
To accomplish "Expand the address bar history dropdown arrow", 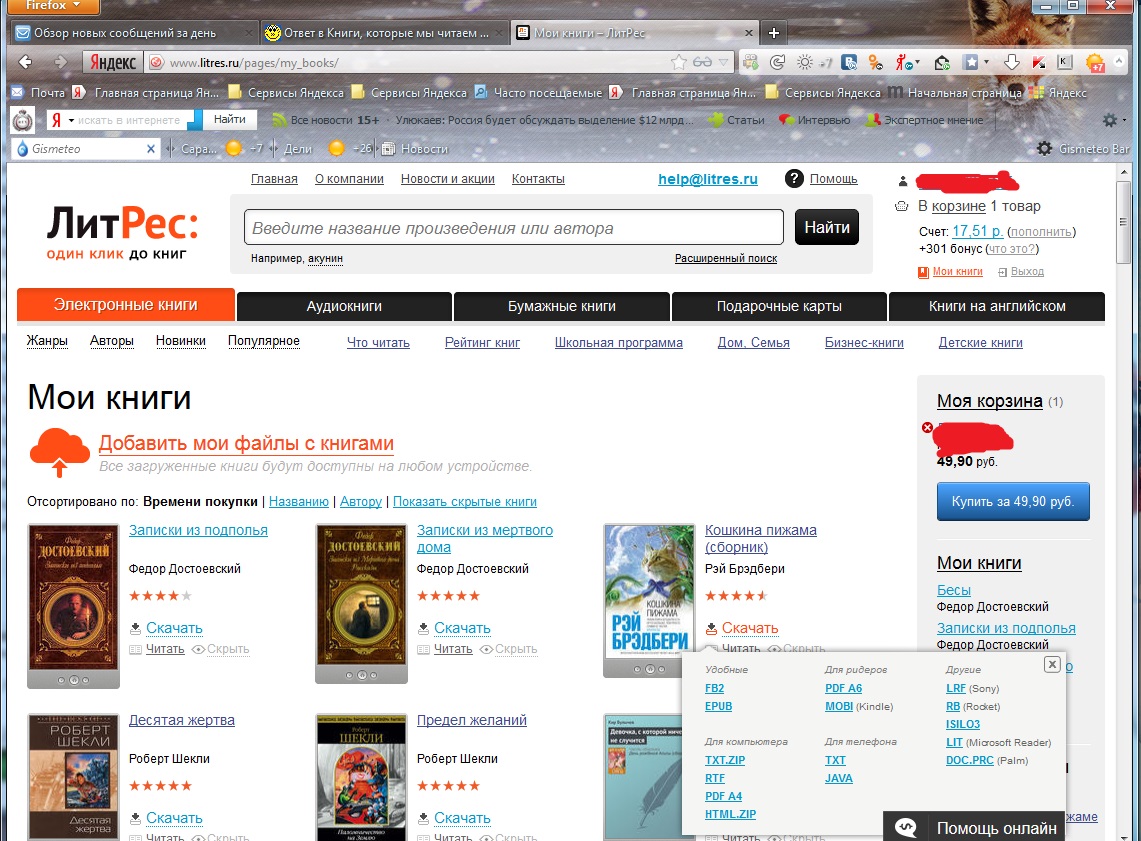I will tap(723, 63).
